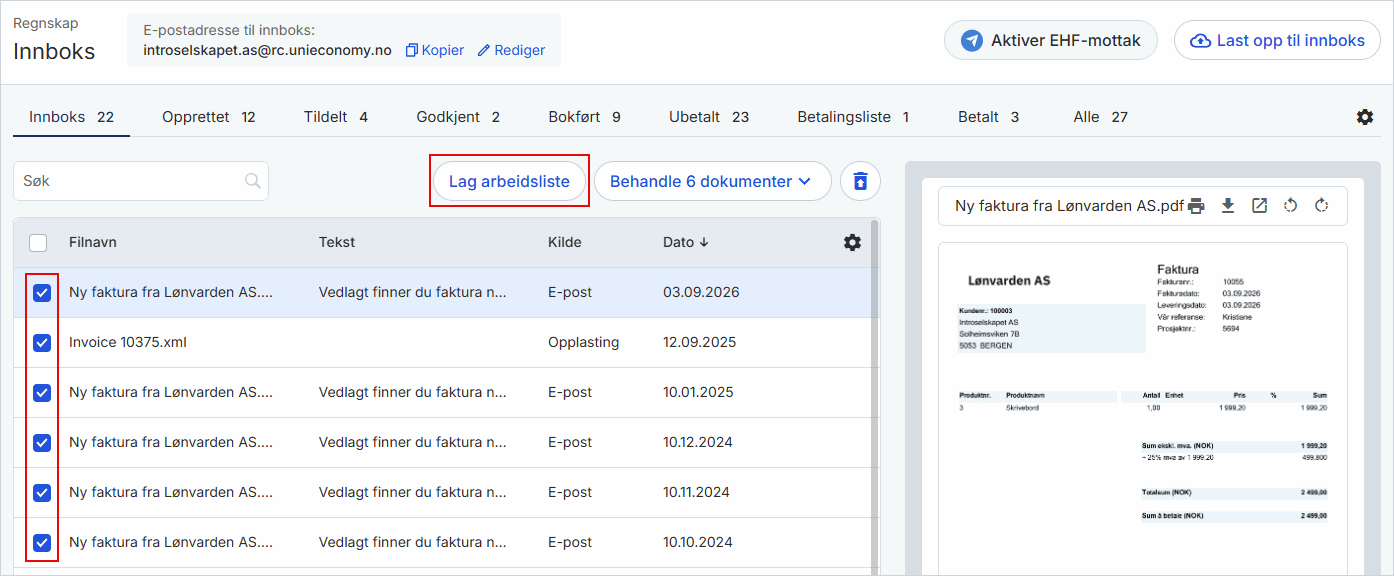Open table column settings gear icon
The image size is (1394, 576).
click(x=852, y=242)
